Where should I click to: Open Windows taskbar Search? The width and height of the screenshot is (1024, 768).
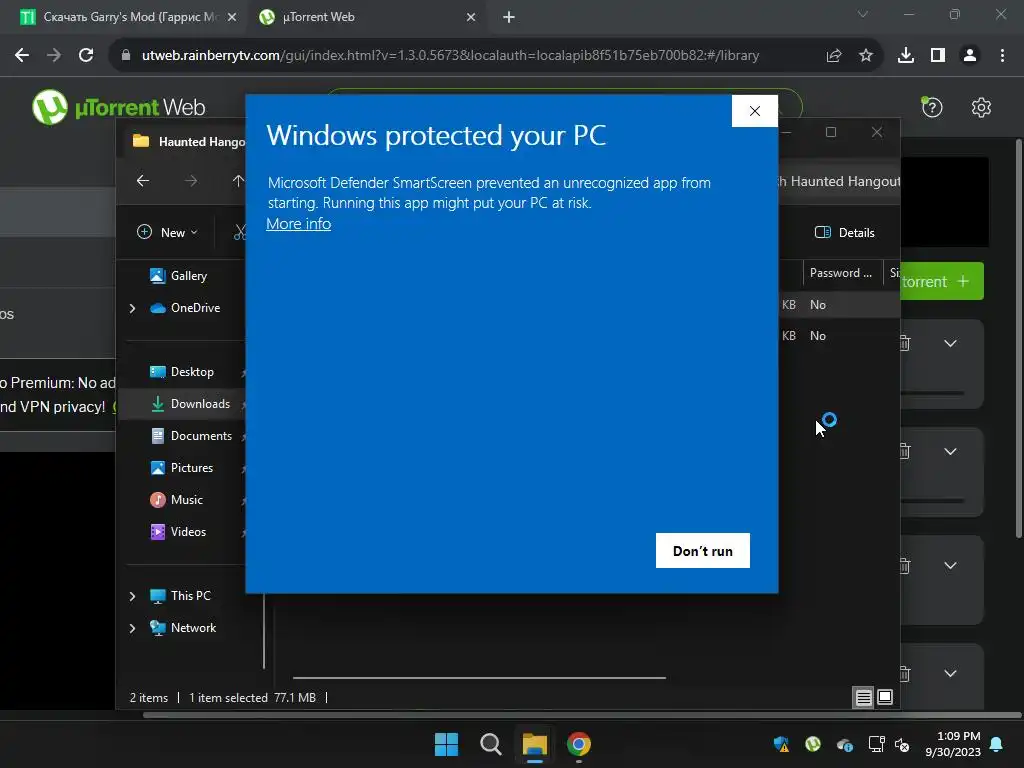coord(490,744)
